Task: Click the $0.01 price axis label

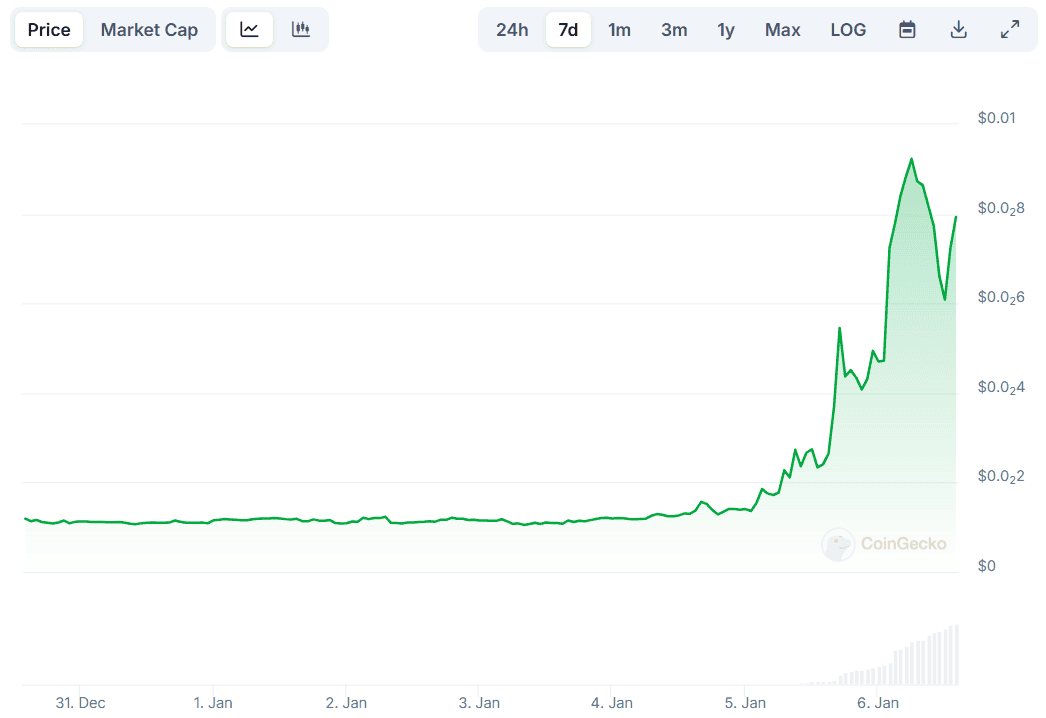Action: click(x=997, y=118)
